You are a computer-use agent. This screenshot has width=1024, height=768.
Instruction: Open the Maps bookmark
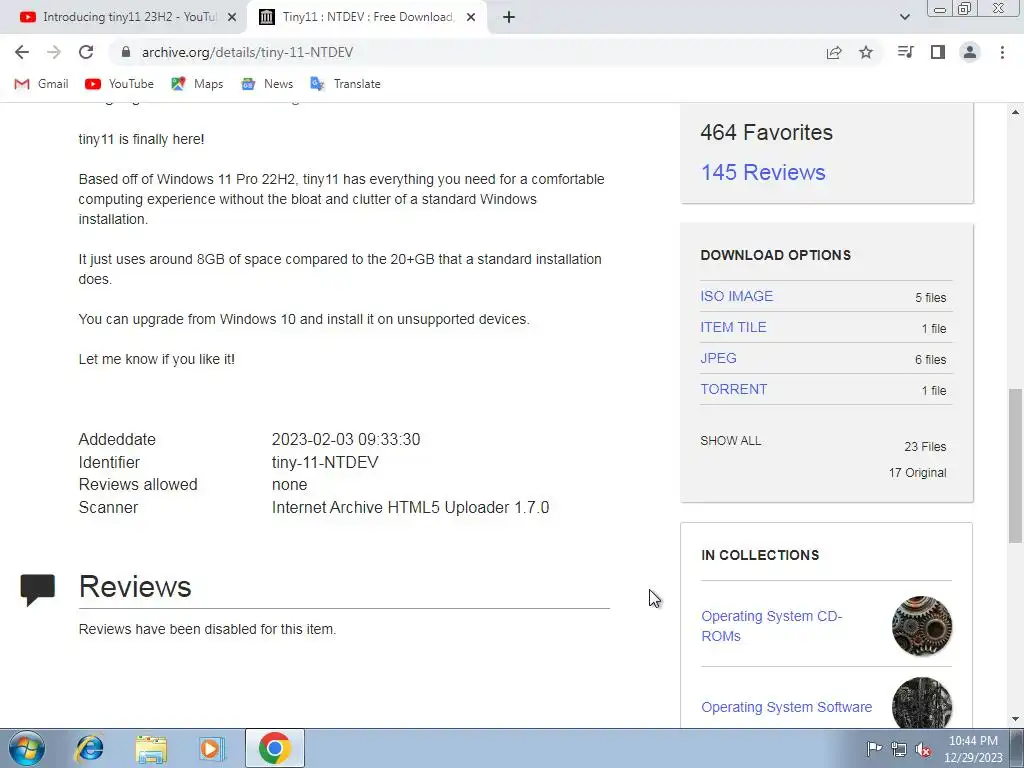coord(197,84)
